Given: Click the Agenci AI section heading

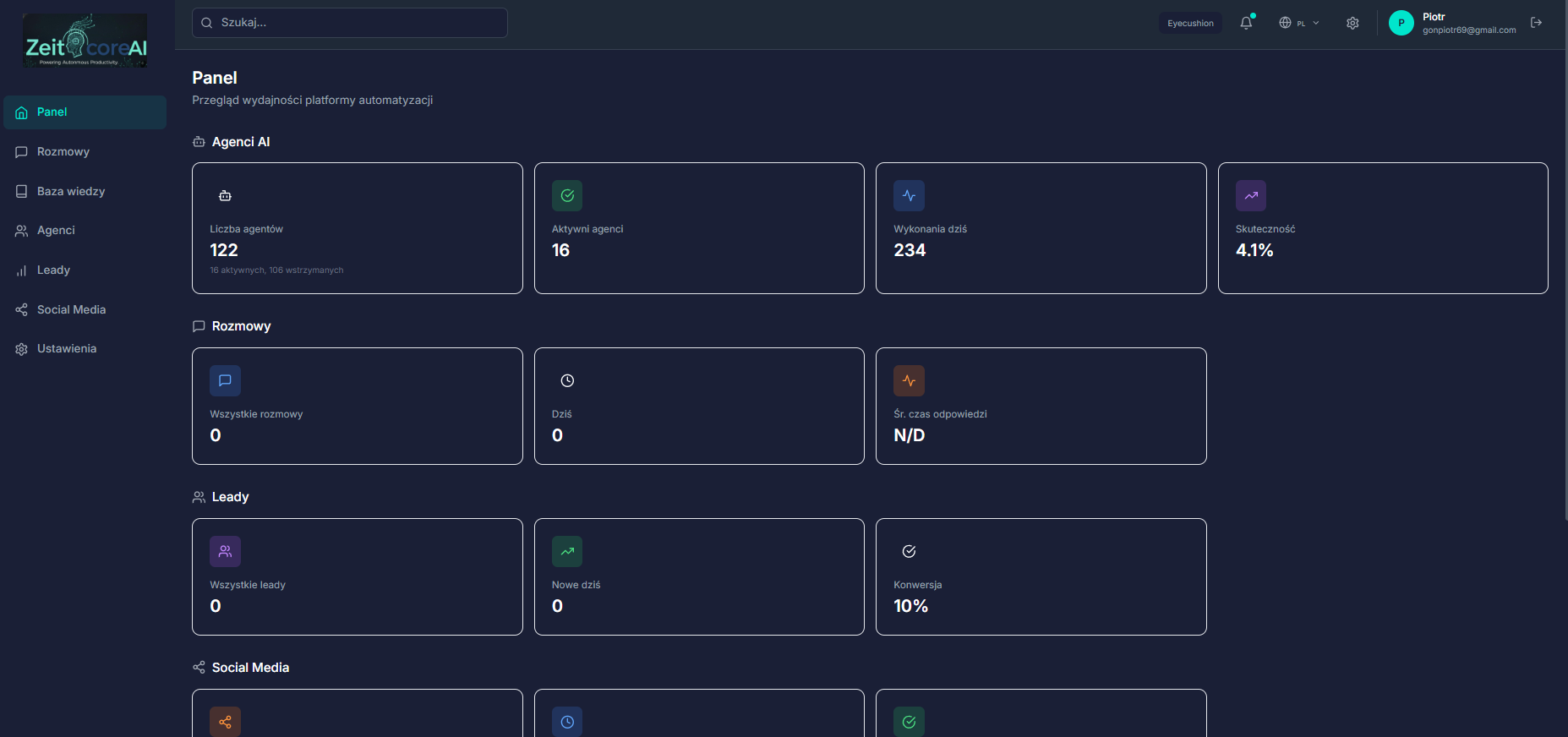Looking at the screenshot, I should click(241, 142).
